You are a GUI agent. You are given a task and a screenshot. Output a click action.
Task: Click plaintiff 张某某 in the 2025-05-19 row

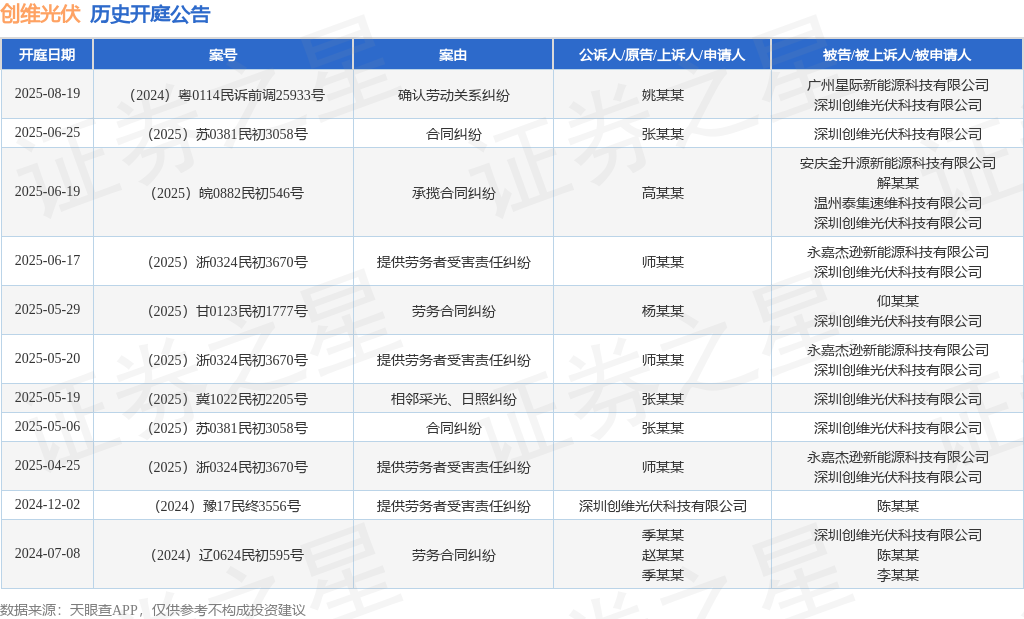click(x=662, y=400)
